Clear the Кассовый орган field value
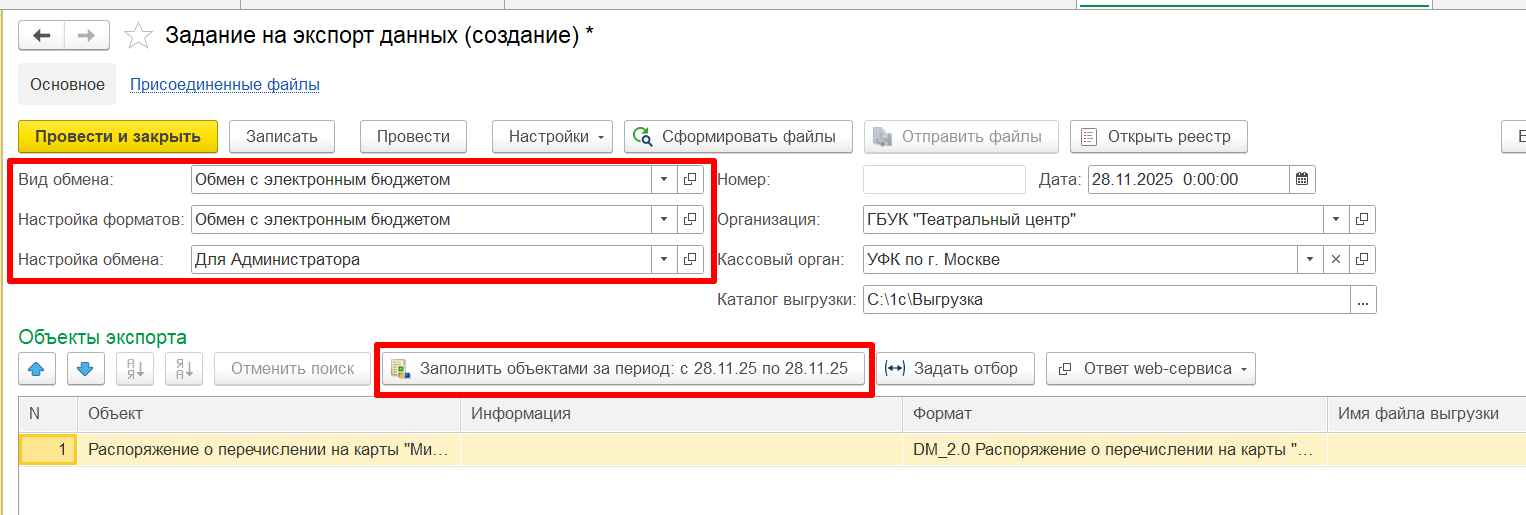The image size is (1526, 515). pyautogui.click(x=1336, y=260)
